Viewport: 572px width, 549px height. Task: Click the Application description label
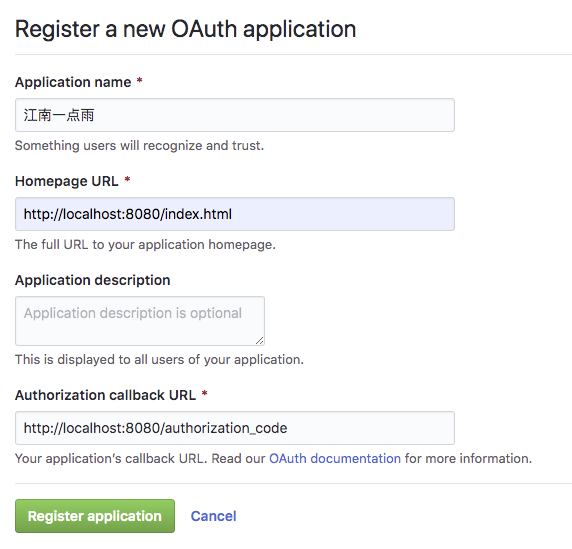[93, 280]
